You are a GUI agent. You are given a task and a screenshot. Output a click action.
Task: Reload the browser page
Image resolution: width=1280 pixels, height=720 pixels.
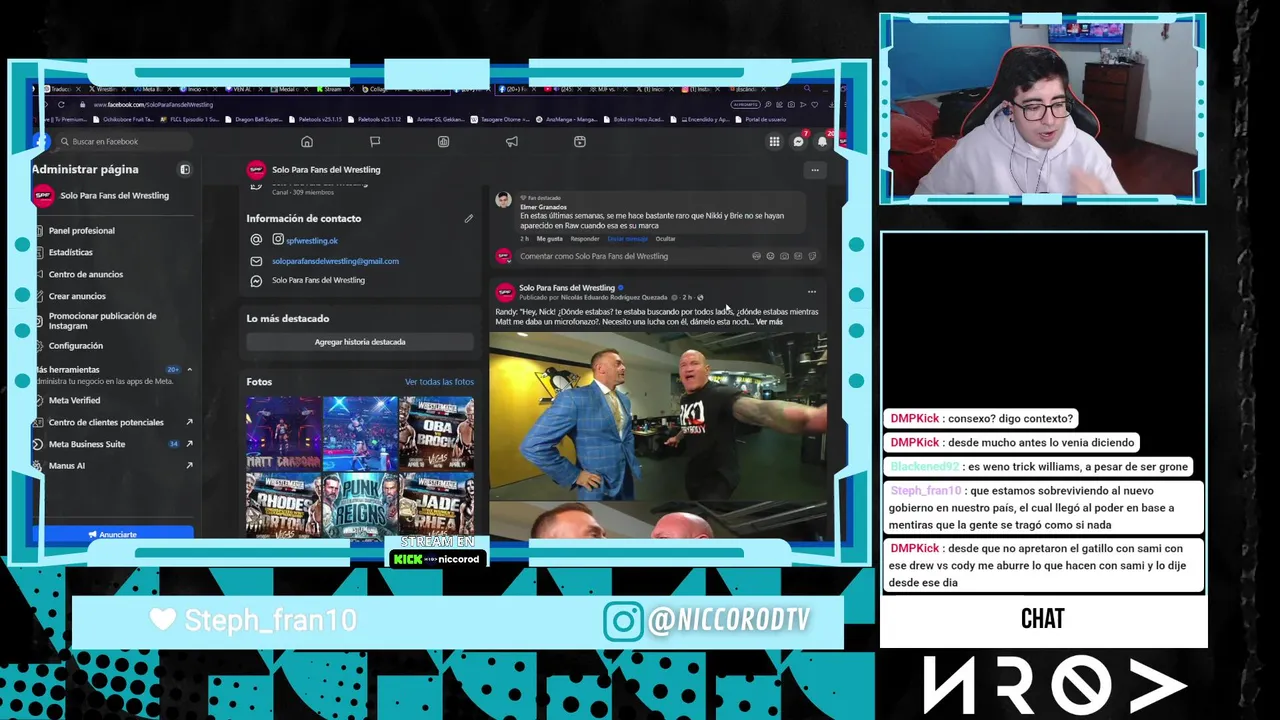point(61,104)
